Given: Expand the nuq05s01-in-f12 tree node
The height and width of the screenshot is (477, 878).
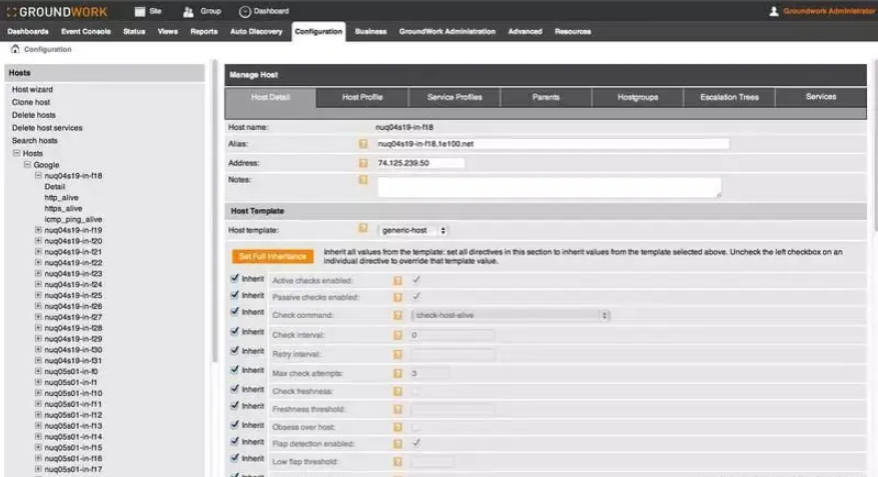Looking at the screenshot, I should (x=38, y=415).
